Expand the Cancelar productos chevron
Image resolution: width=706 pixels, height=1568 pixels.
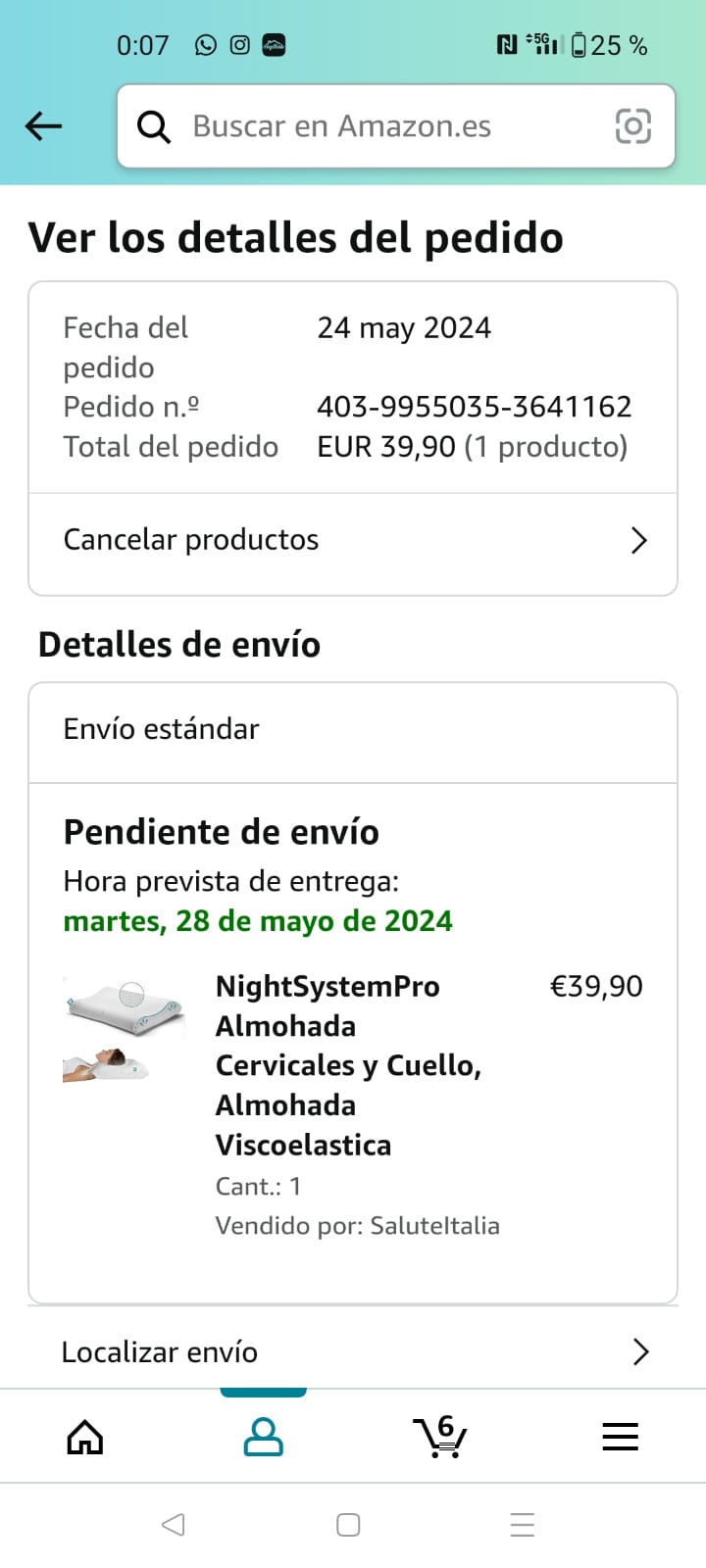tap(639, 540)
